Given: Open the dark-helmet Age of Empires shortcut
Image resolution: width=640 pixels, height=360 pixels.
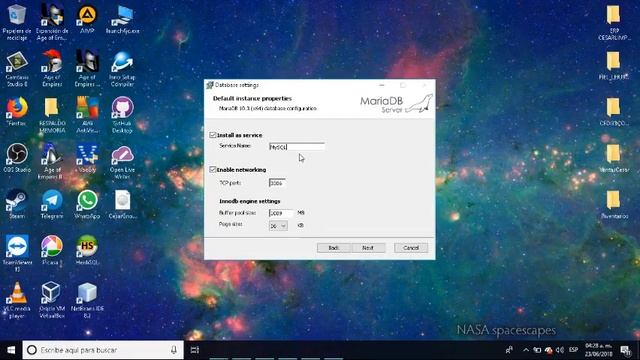Looking at the screenshot, I should pos(87,69).
